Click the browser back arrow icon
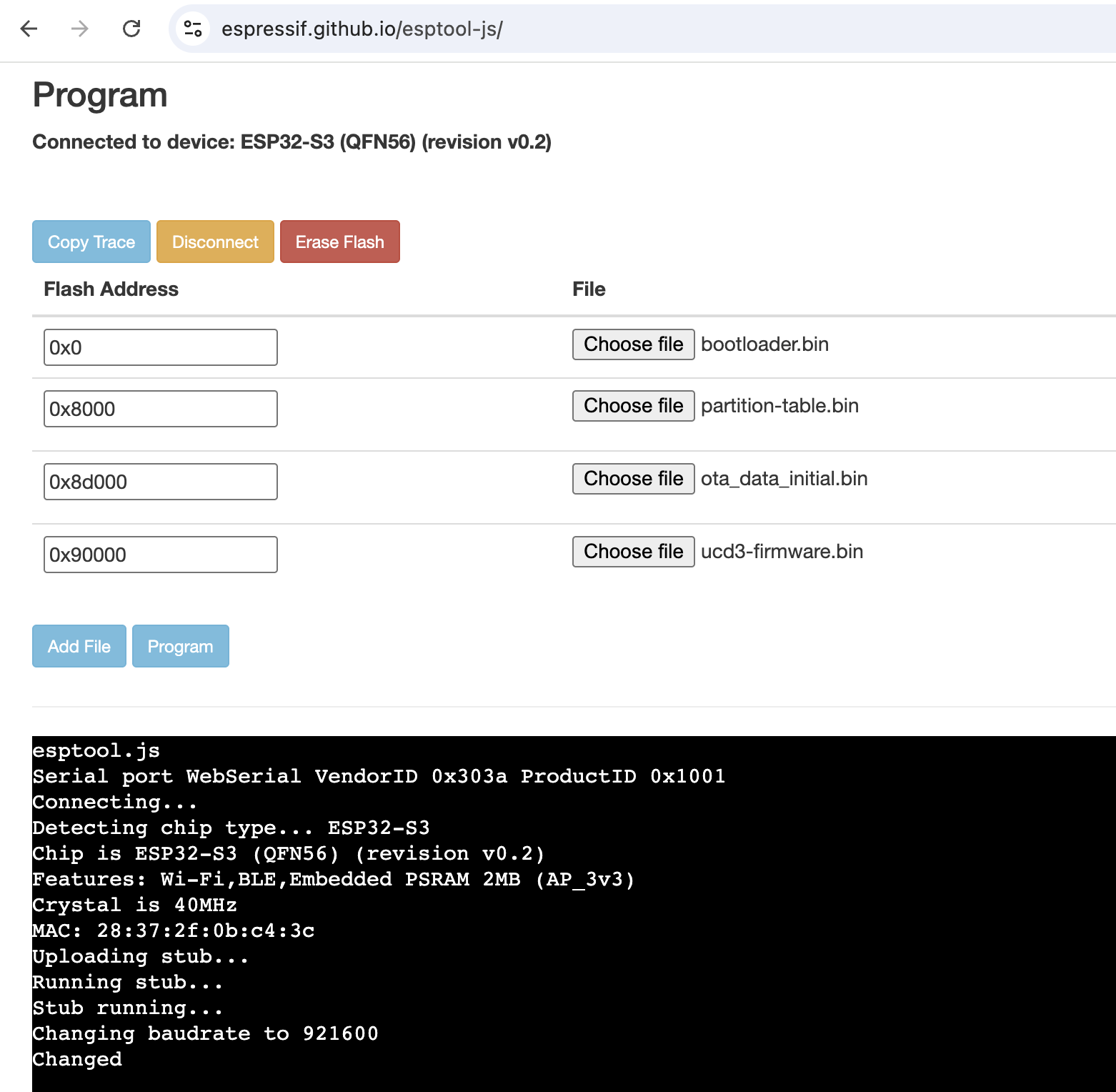1116x1092 pixels. point(28,29)
